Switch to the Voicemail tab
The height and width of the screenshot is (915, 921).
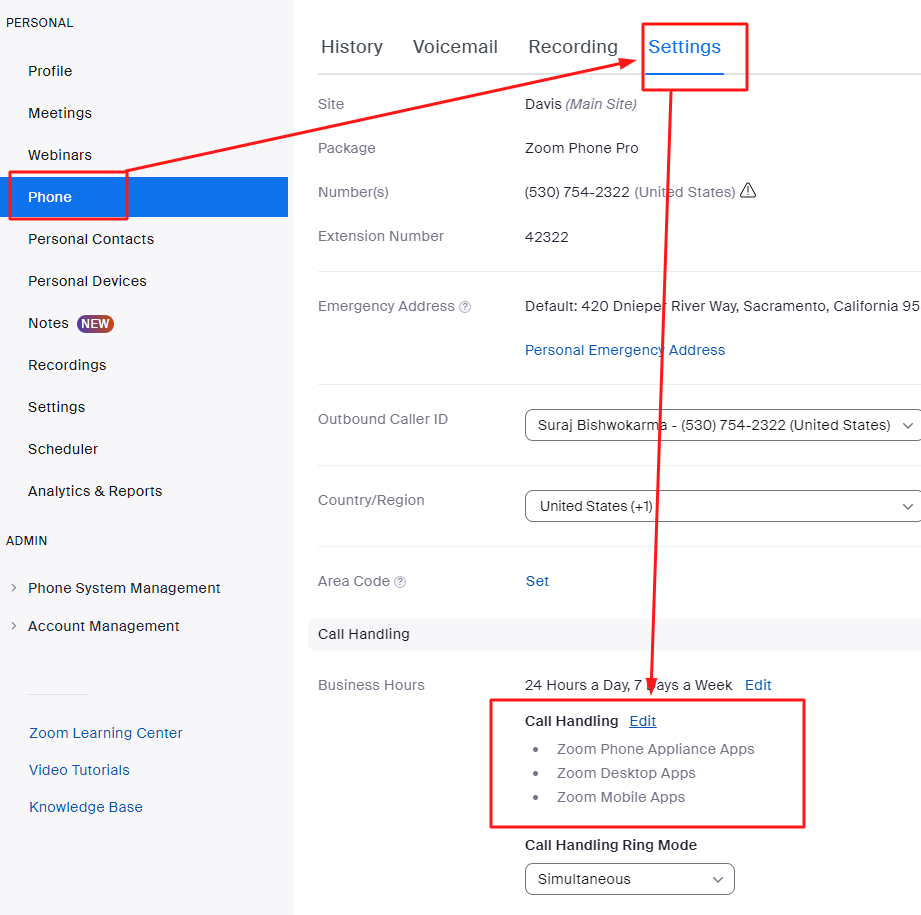[455, 46]
